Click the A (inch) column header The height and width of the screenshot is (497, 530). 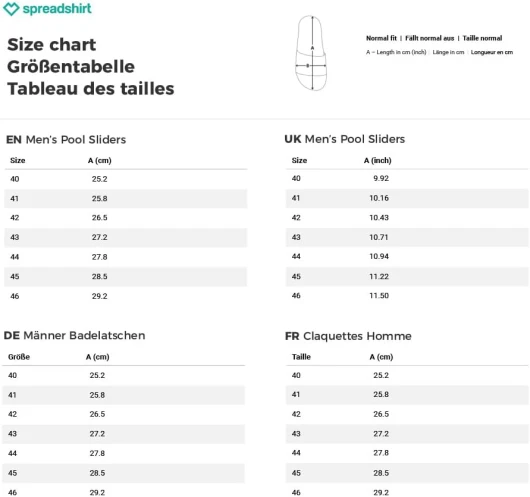(378, 160)
